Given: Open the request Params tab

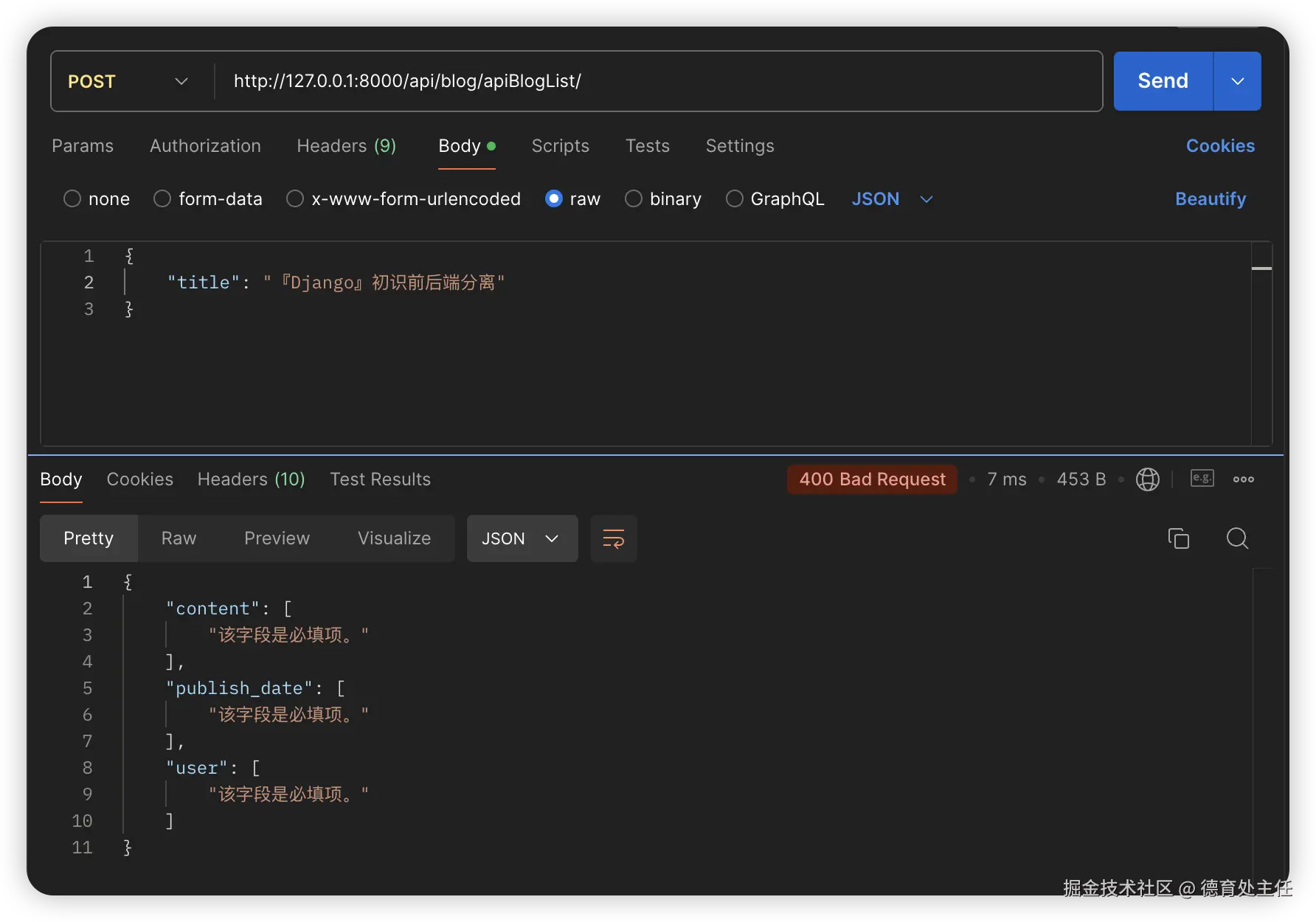Looking at the screenshot, I should (x=83, y=146).
